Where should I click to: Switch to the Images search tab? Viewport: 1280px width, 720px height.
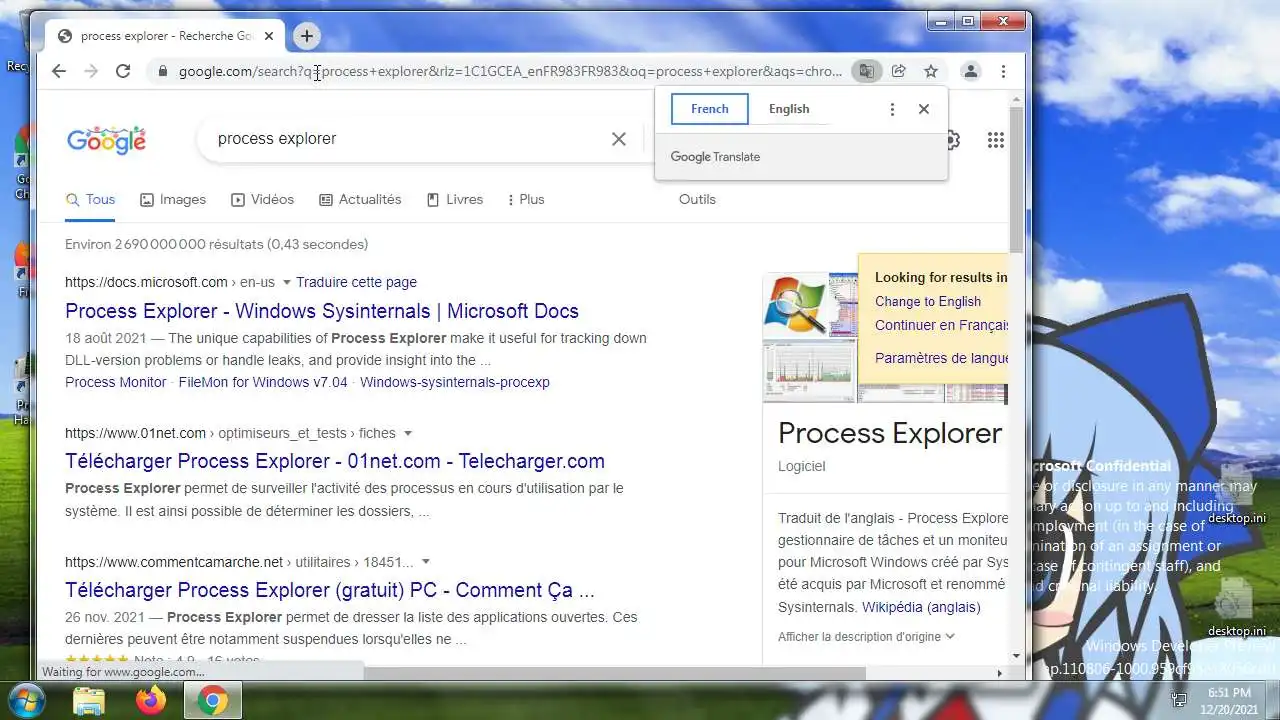173,199
